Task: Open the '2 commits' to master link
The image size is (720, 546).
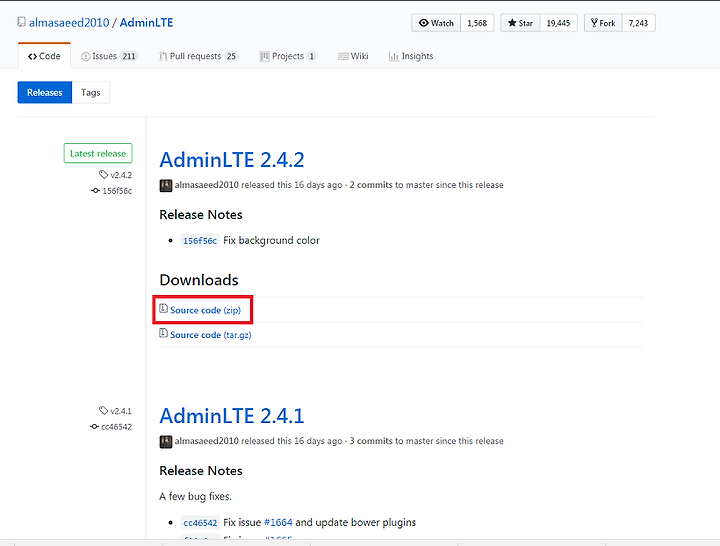Action: tap(371, 185)
